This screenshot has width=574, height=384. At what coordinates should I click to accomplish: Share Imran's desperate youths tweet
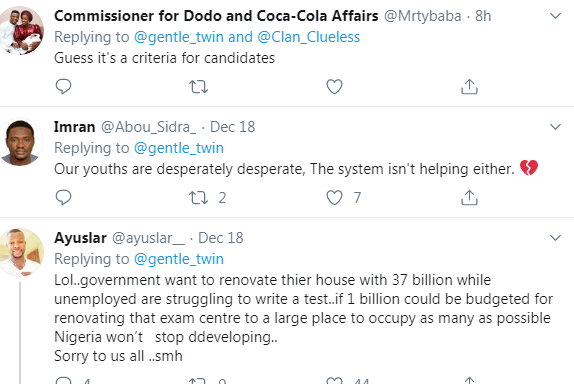469,198
